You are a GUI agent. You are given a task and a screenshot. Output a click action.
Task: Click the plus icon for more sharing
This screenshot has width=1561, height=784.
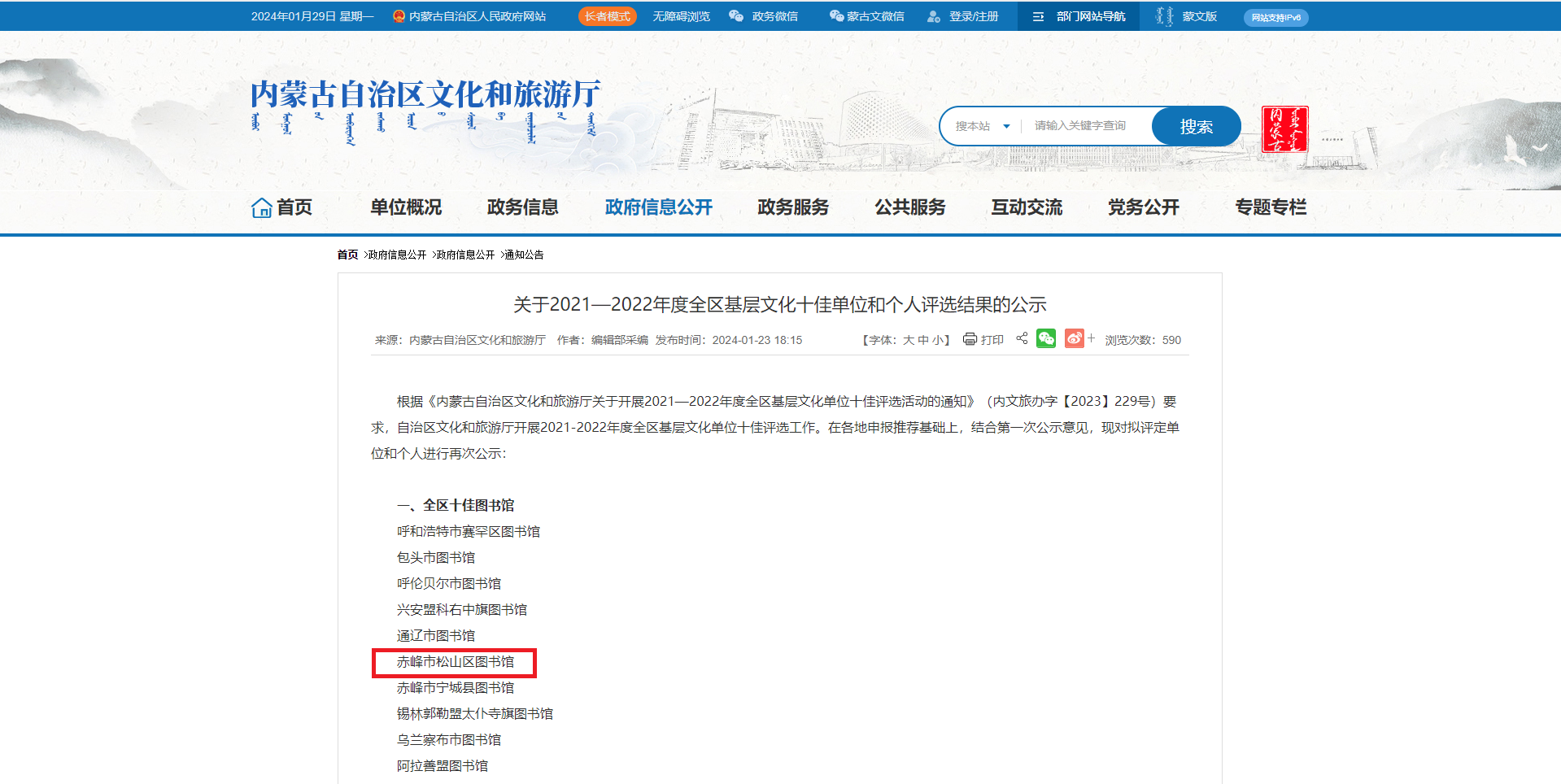coord(1092,338)
